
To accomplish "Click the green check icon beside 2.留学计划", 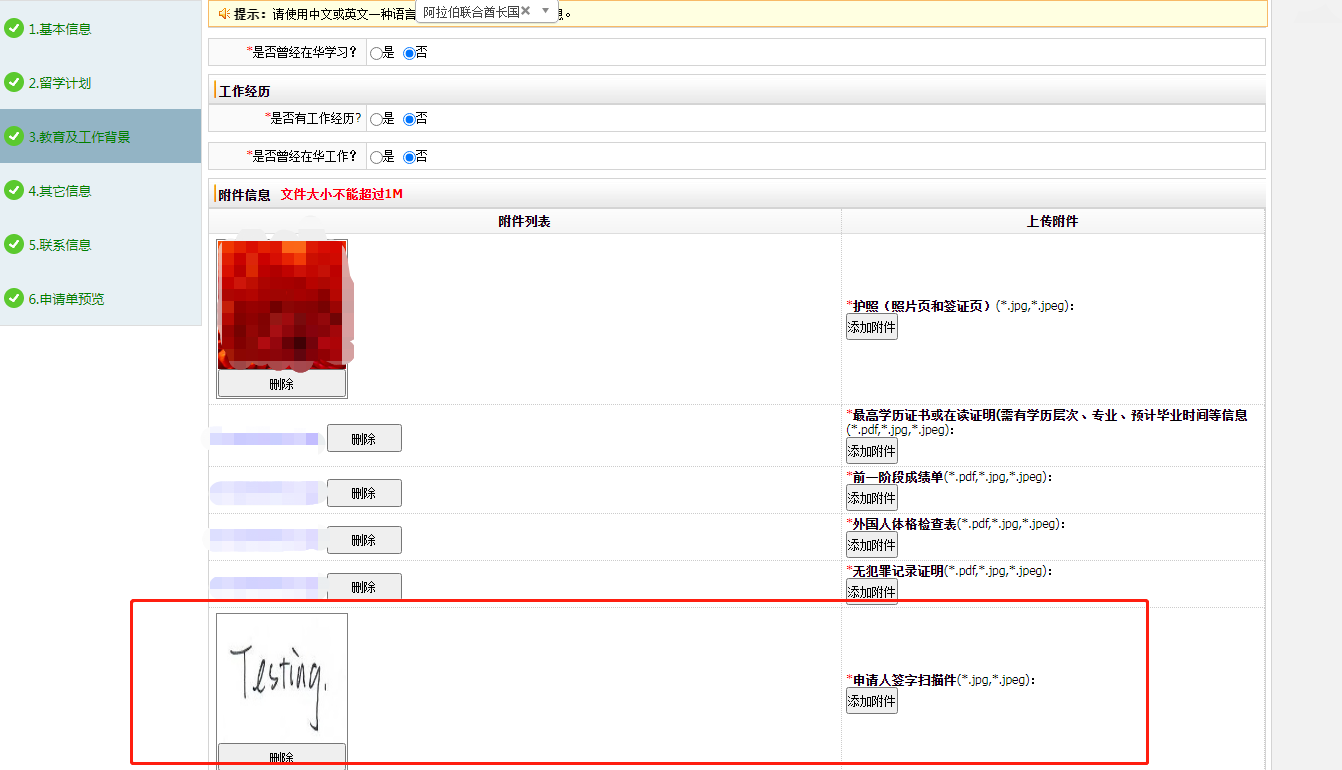I will tap(14, 83).
